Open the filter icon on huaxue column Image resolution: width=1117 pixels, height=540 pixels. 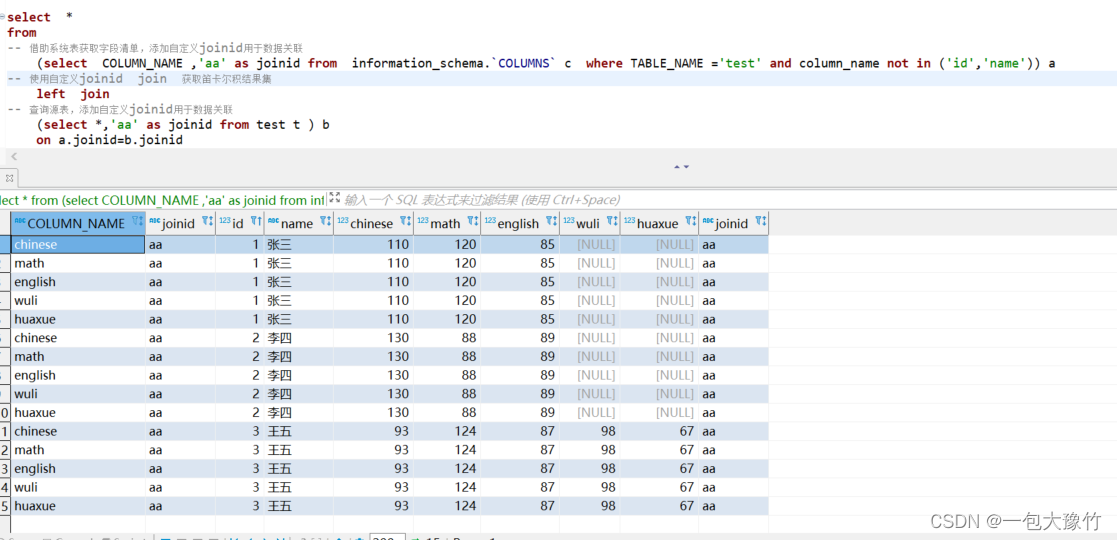691,223
